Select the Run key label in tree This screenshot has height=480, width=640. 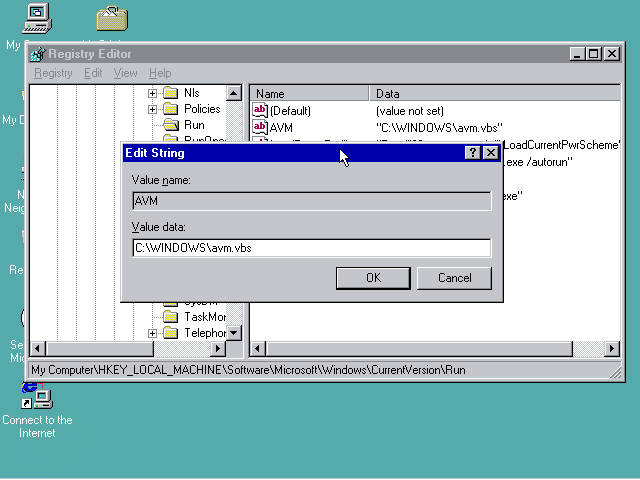coord(194,125)
